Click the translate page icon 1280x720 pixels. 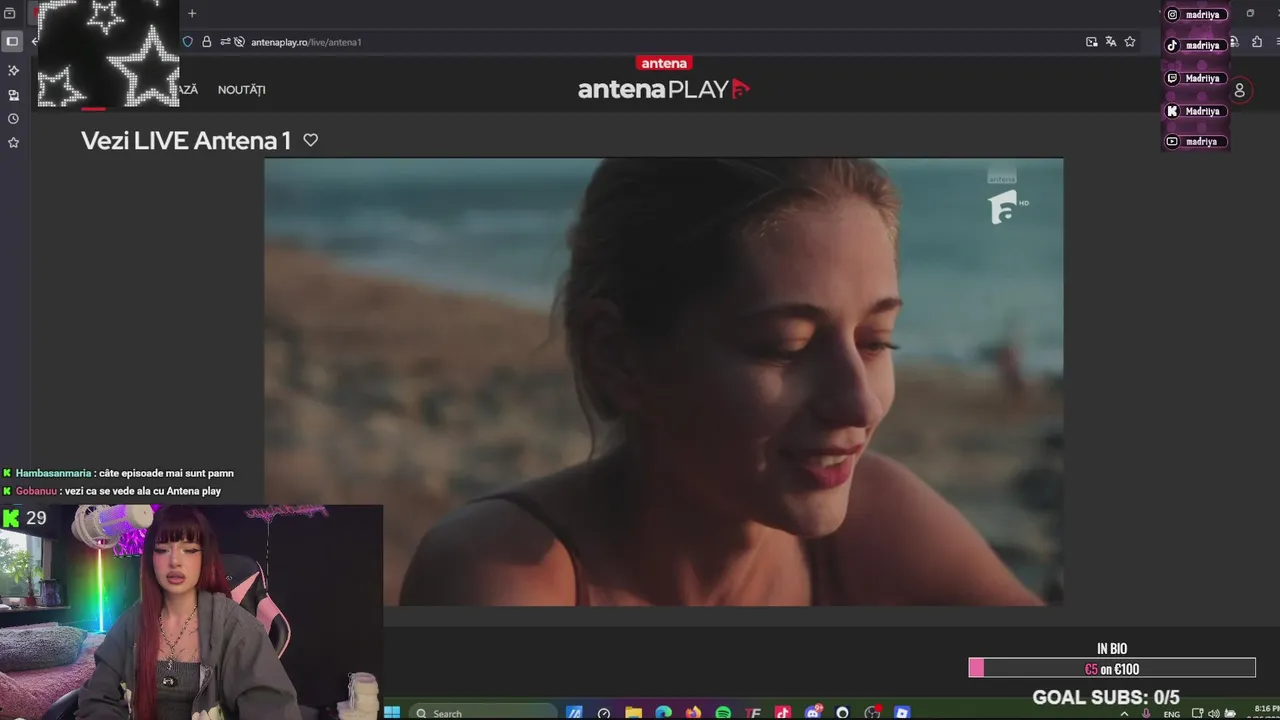(1110, 42)
